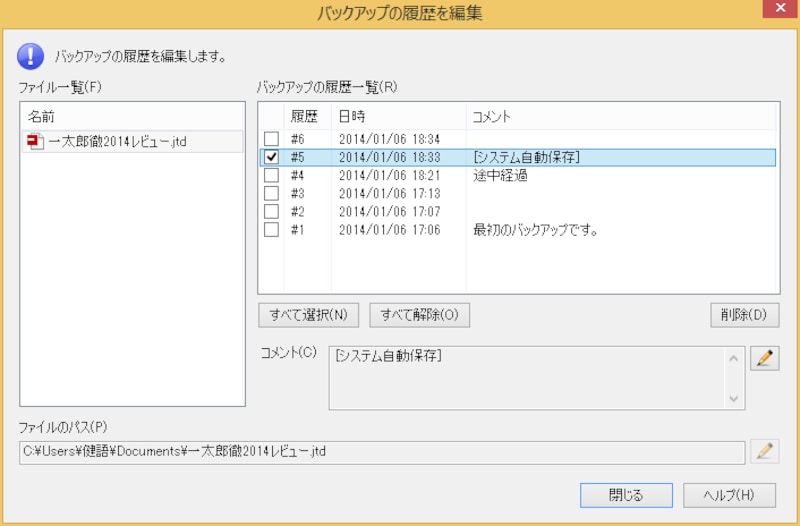Select the row dated 2014/01/06 17:07
800x526 pixels.
[x=517, y=211]
